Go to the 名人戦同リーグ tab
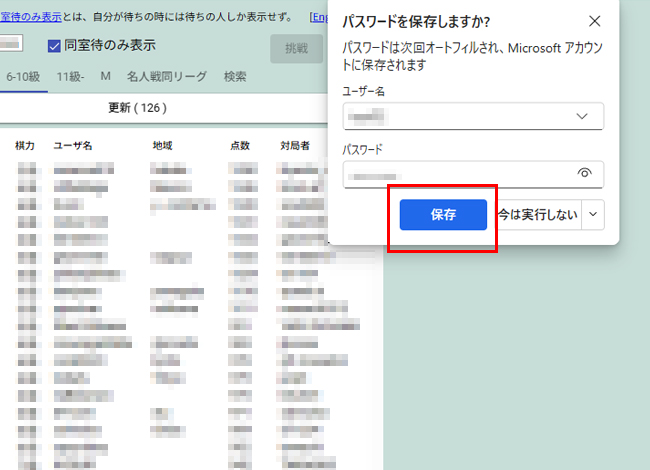Viewport: 650px width, 470px height. pyautogui.click(x=167, y=76)
